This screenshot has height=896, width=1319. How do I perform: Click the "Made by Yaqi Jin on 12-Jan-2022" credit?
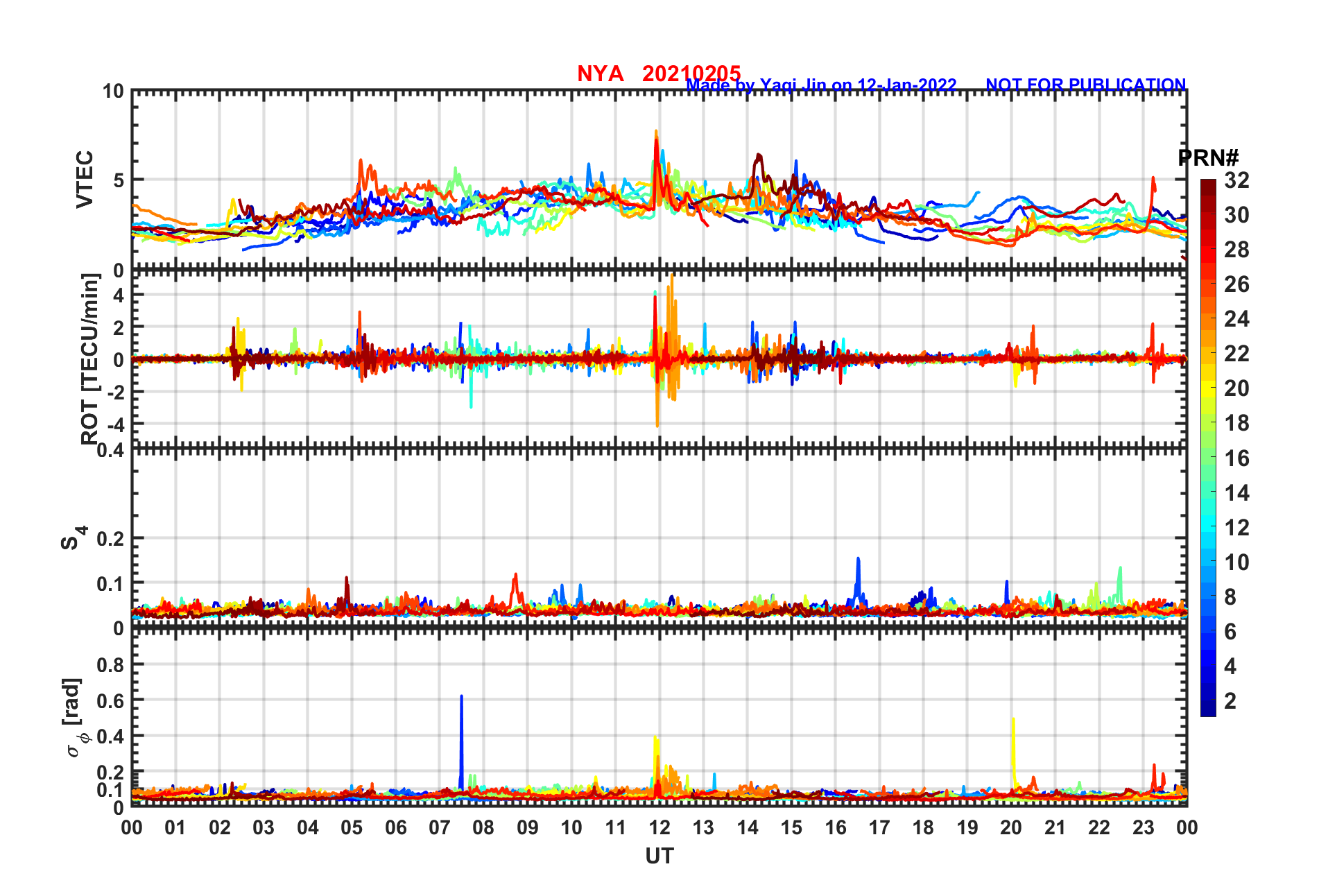click(x=821, y=85)
